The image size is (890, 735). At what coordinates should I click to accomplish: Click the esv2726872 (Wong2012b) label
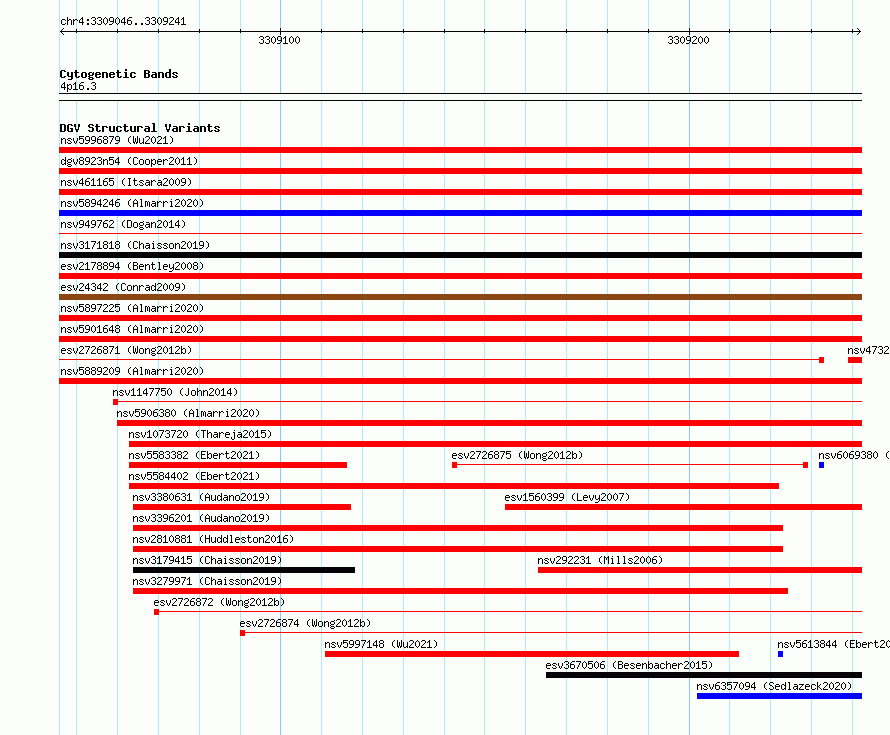[x=219, y=602]
